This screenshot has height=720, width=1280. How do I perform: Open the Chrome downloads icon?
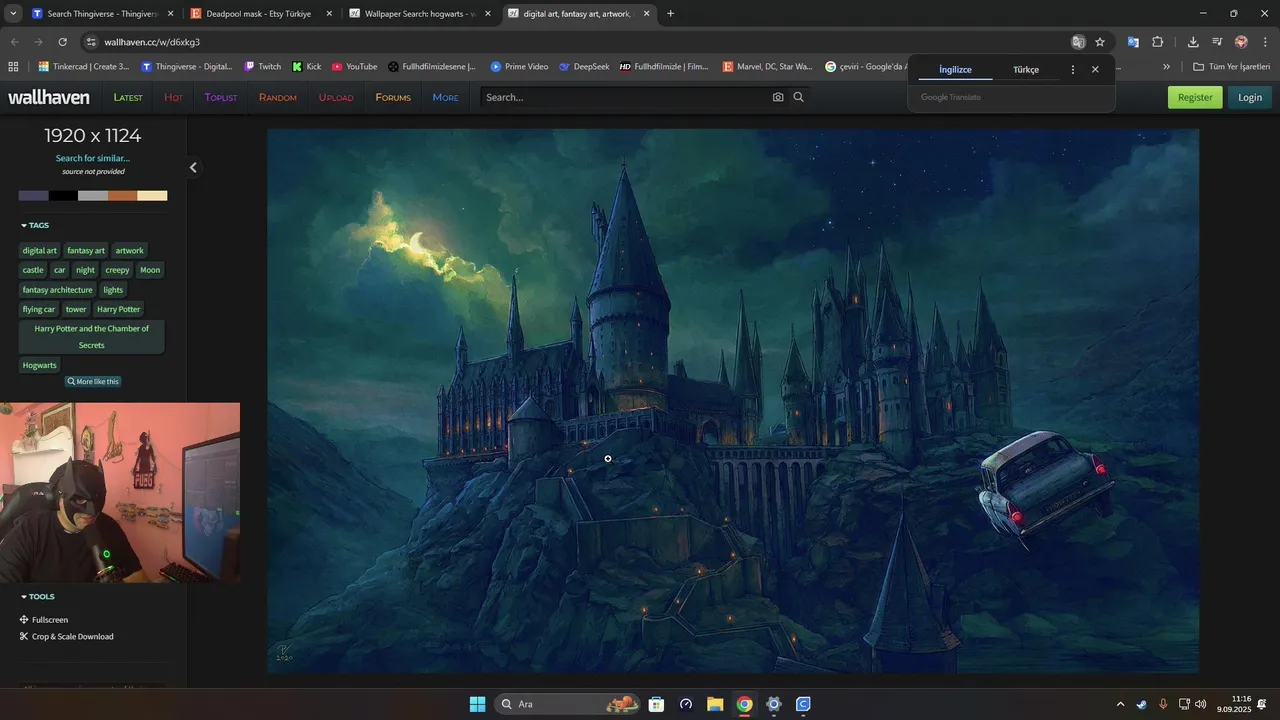[1193, 42]
